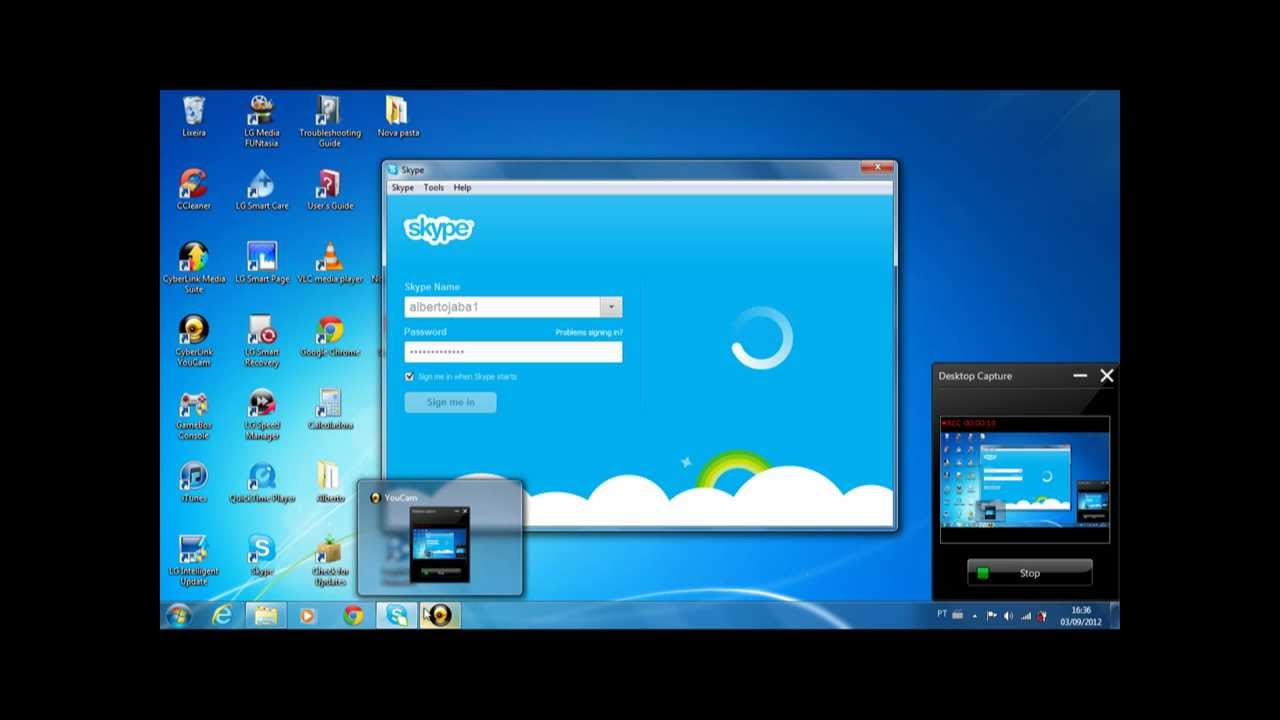The image size is (1280, 720).
Task: Click the PT language indicator
Action: [942, 614]
